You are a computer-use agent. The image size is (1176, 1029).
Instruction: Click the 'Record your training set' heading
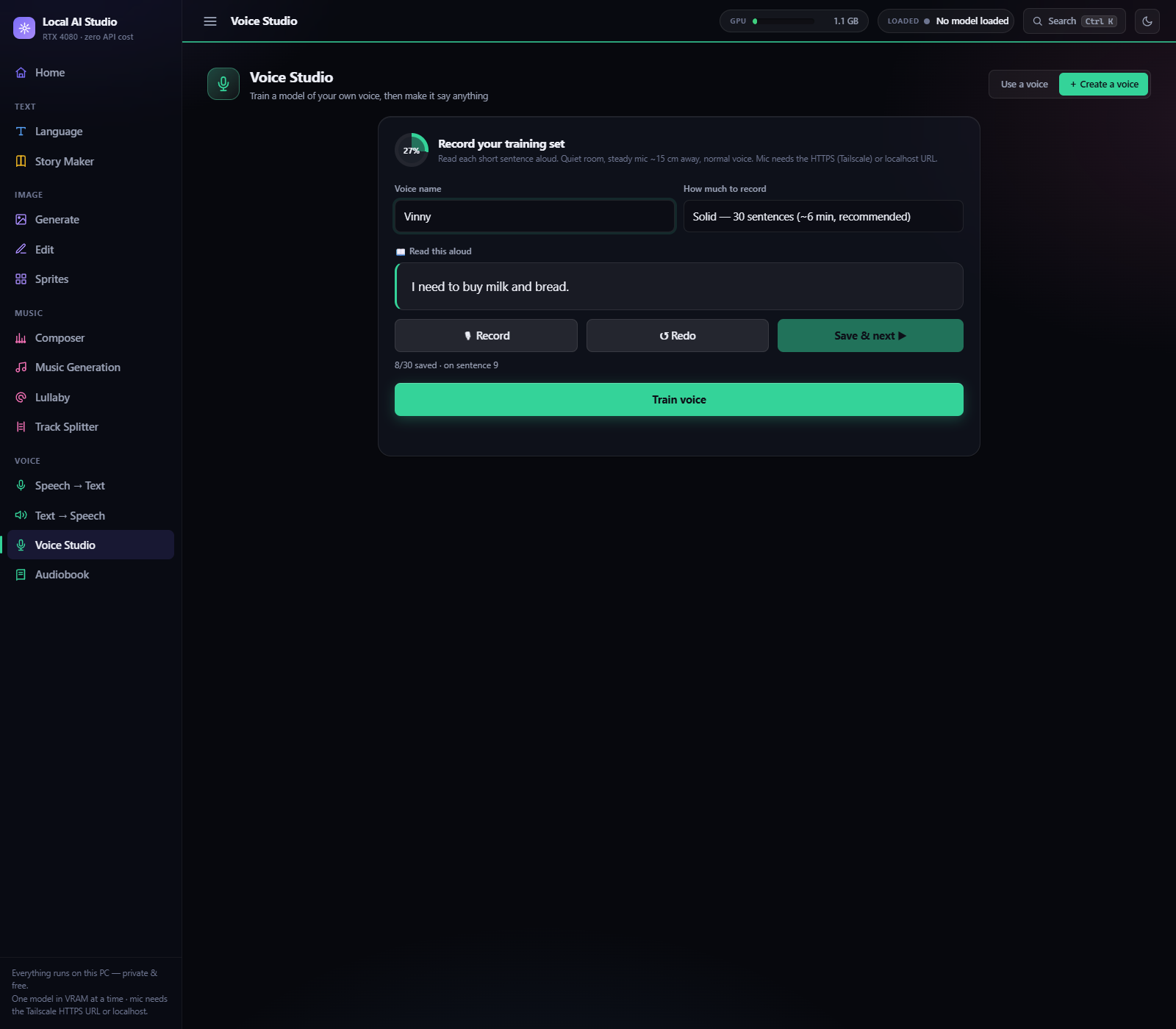(x=501, y=144)
